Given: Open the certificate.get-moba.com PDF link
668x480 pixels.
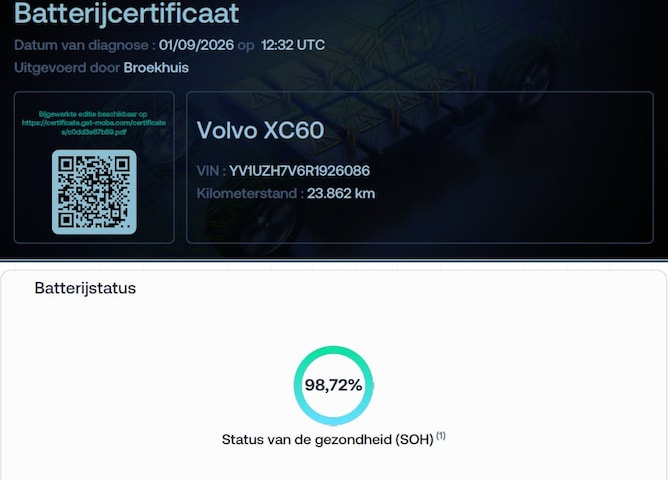Looking at the screenshot, I should tap(94, 127).
